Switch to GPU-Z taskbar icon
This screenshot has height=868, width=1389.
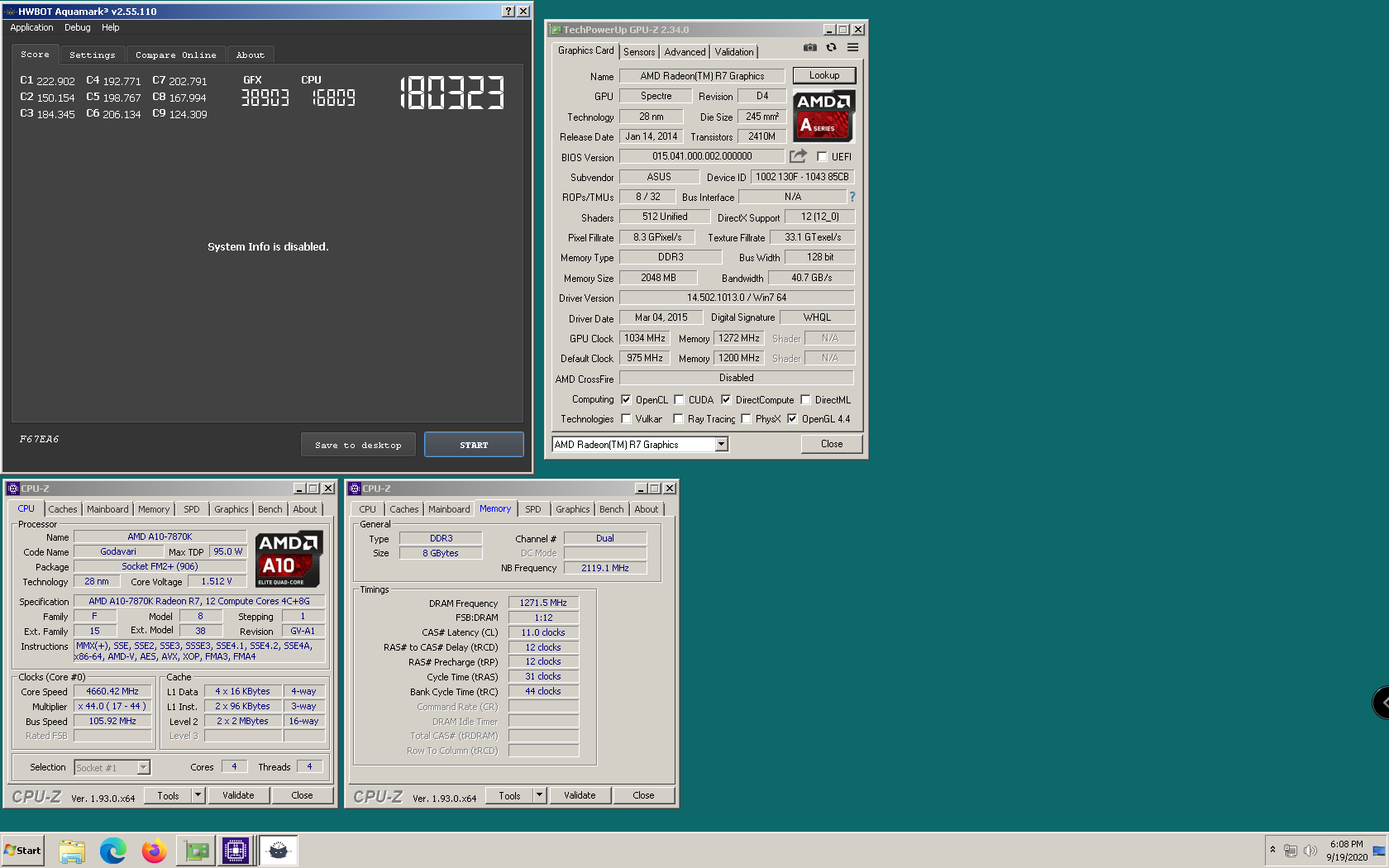196,851
